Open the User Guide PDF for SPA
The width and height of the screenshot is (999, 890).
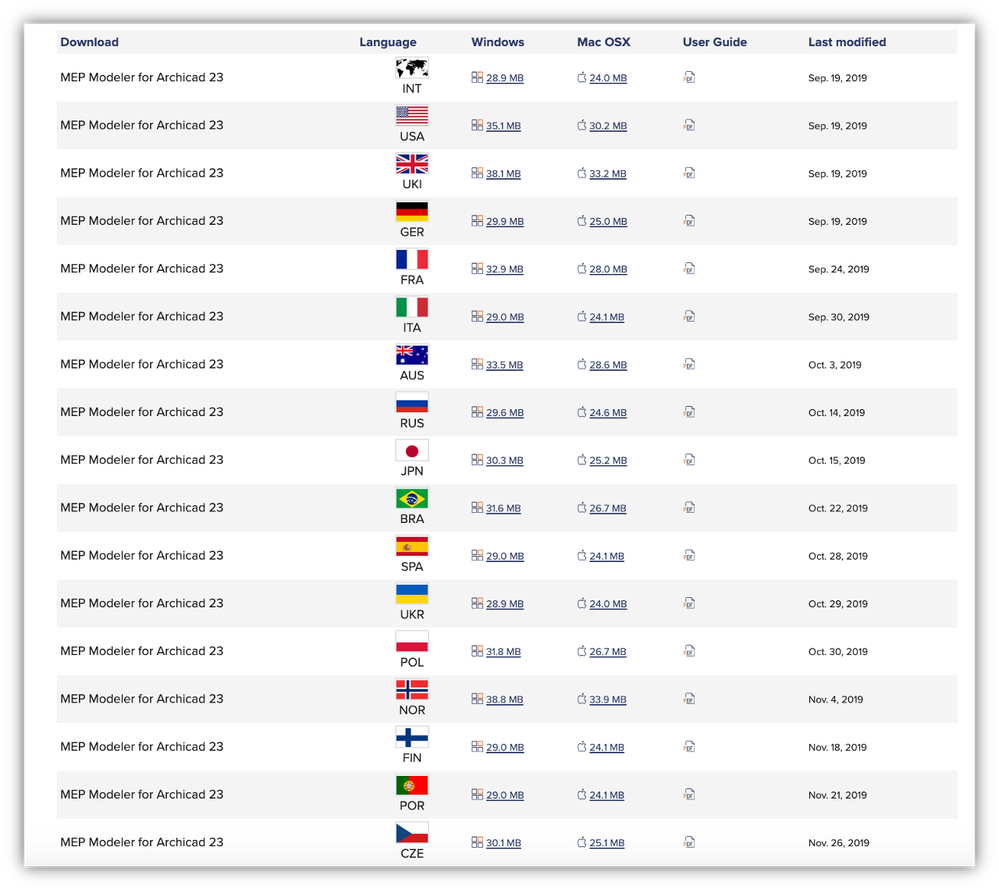click(689, 555)
